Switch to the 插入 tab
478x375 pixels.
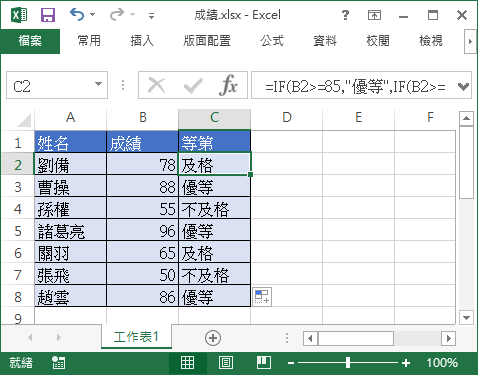tap(142, 41)
